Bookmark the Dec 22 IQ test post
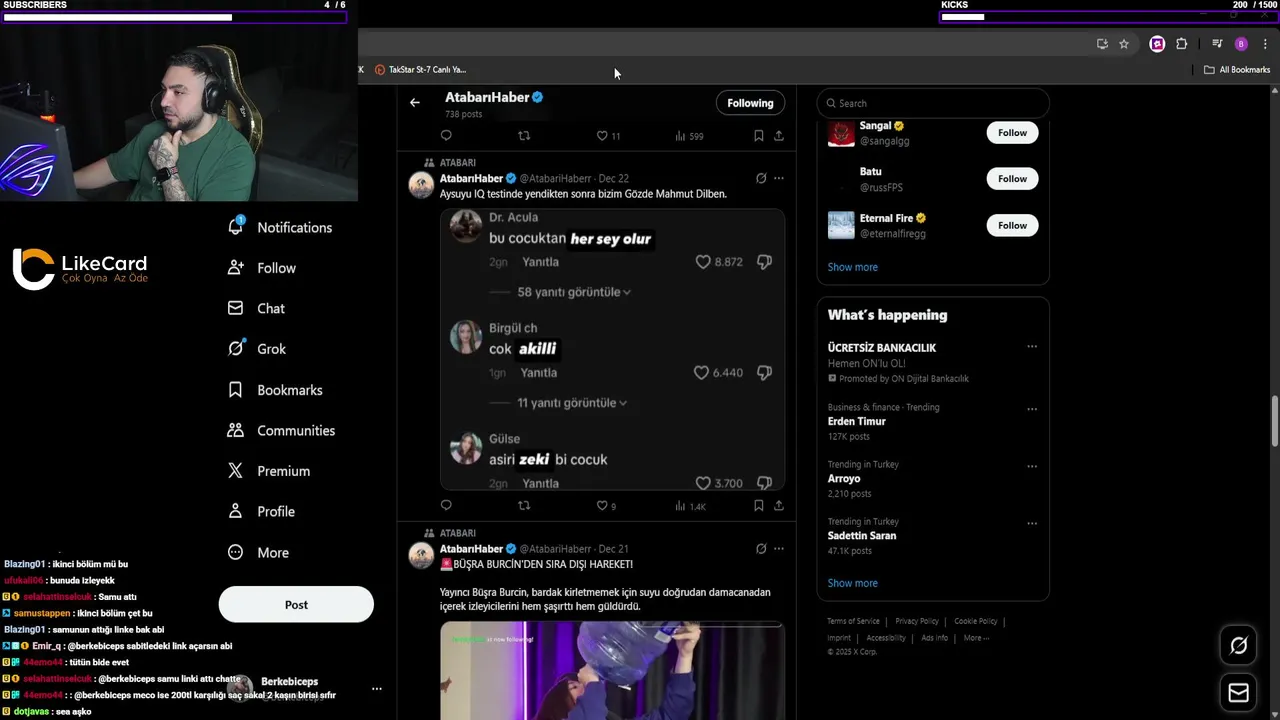Image resolution: width=1280 pixels, height=720 pixels. click(759, 506)
